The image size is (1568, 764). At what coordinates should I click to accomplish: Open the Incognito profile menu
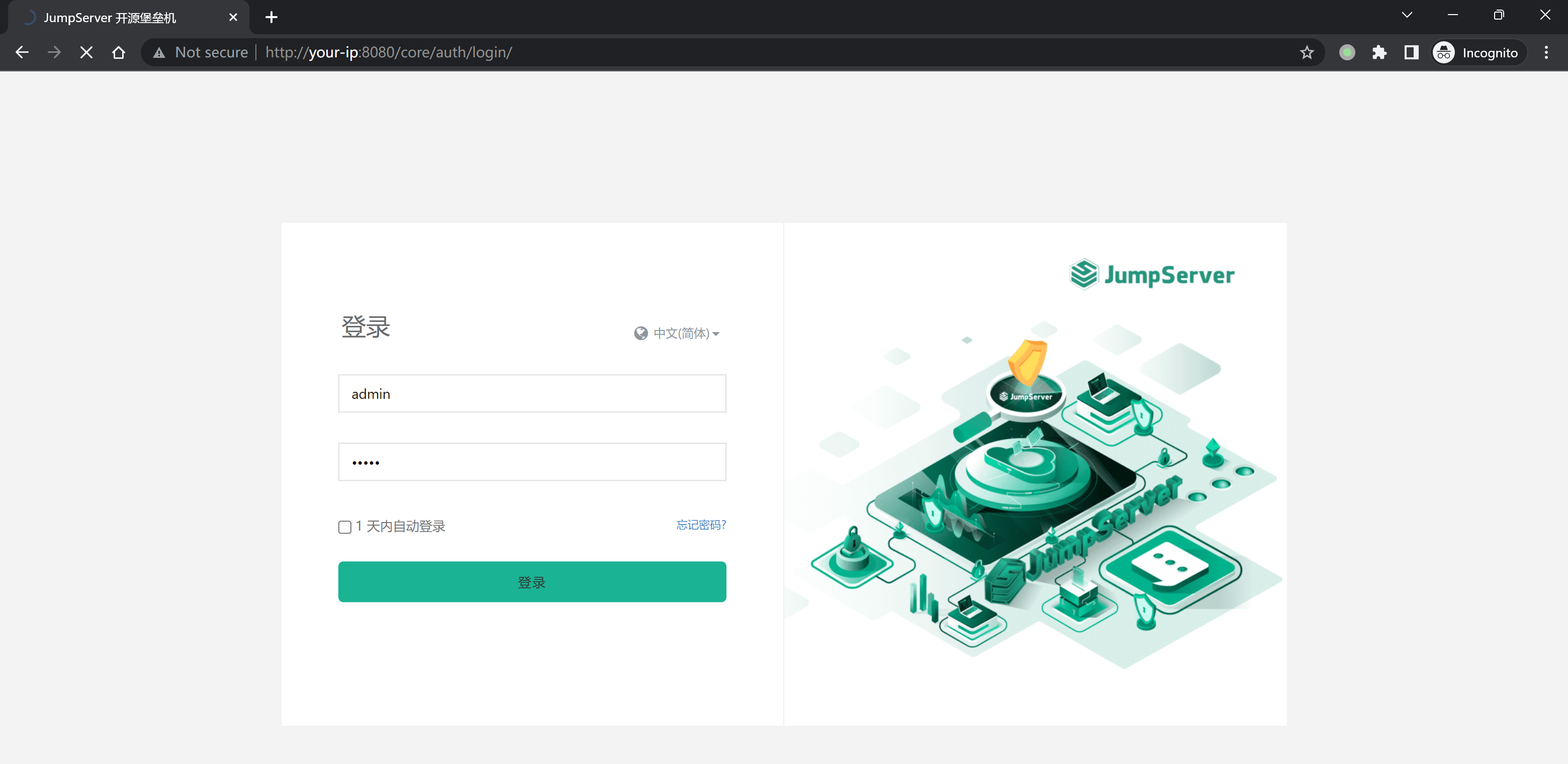pyautogui.click(x=1478, y=52)
